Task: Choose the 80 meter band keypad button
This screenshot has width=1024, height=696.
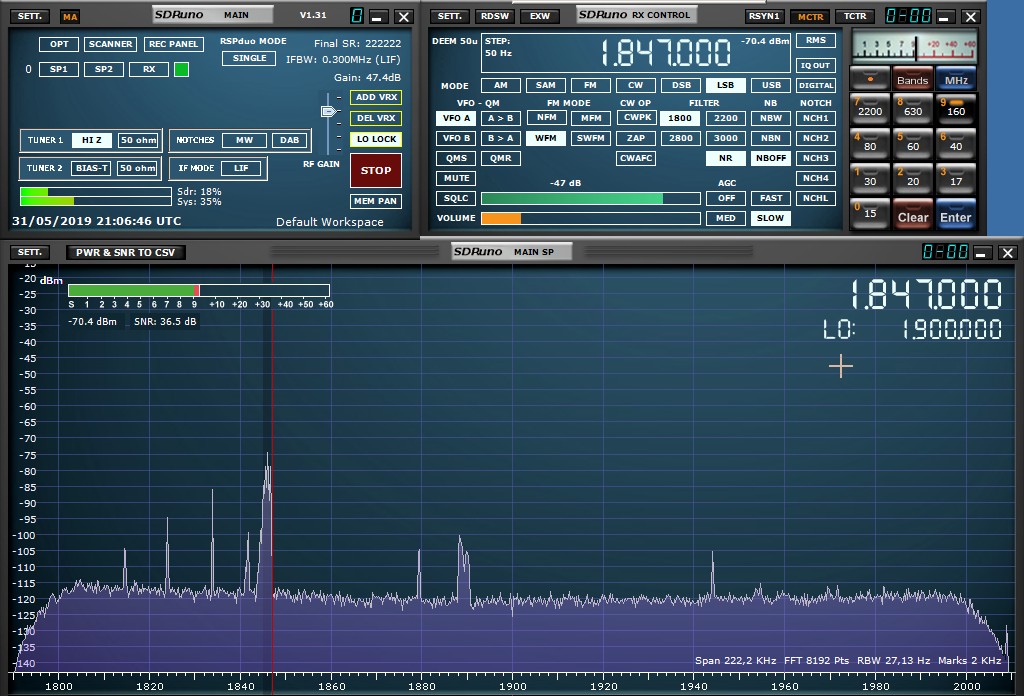Action: point(870,144)
